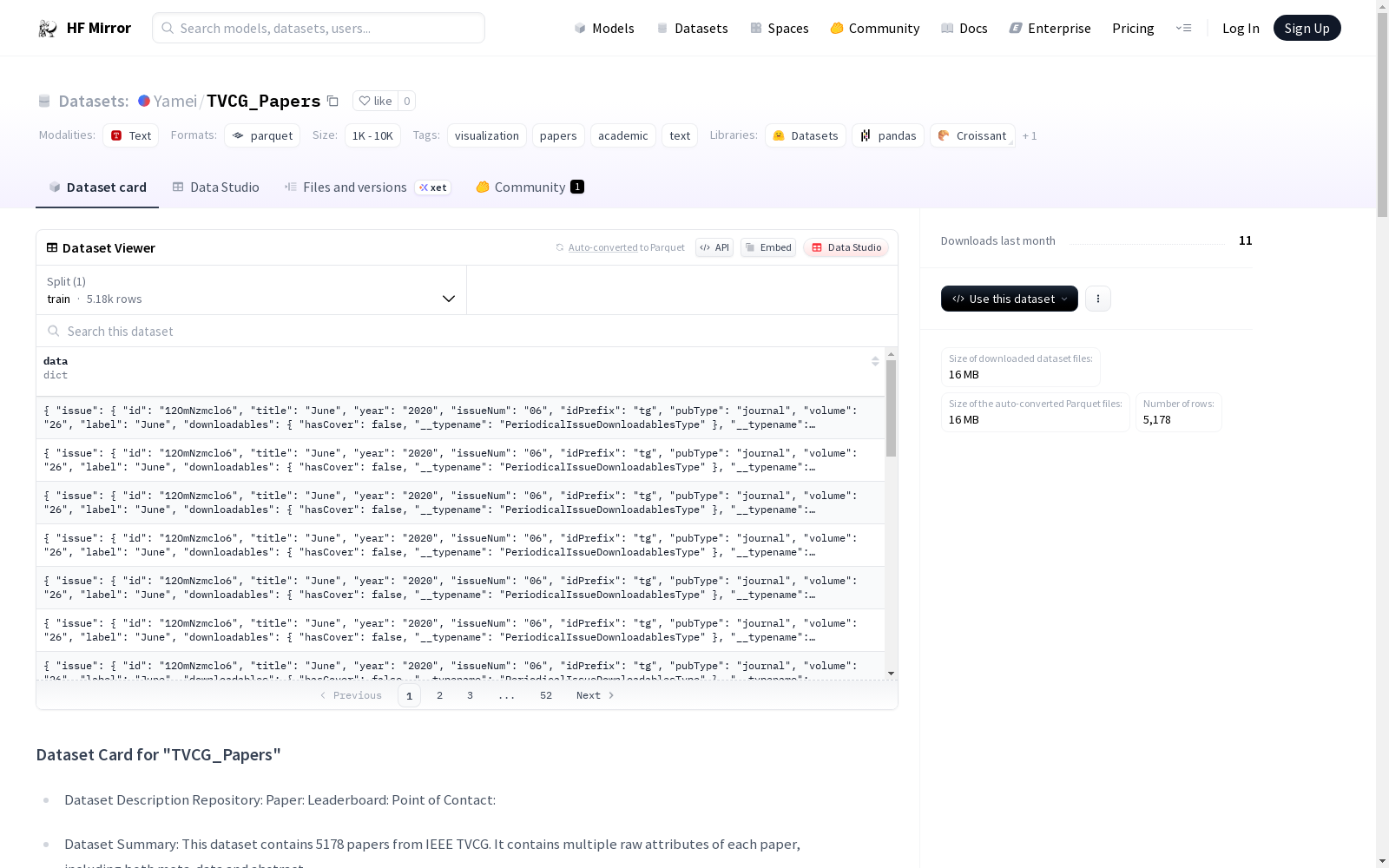Image resolution: width=1389 pixels, height=868 pixels.
Task: Click the Search this dataset field
Action: [x=467, y=331]
